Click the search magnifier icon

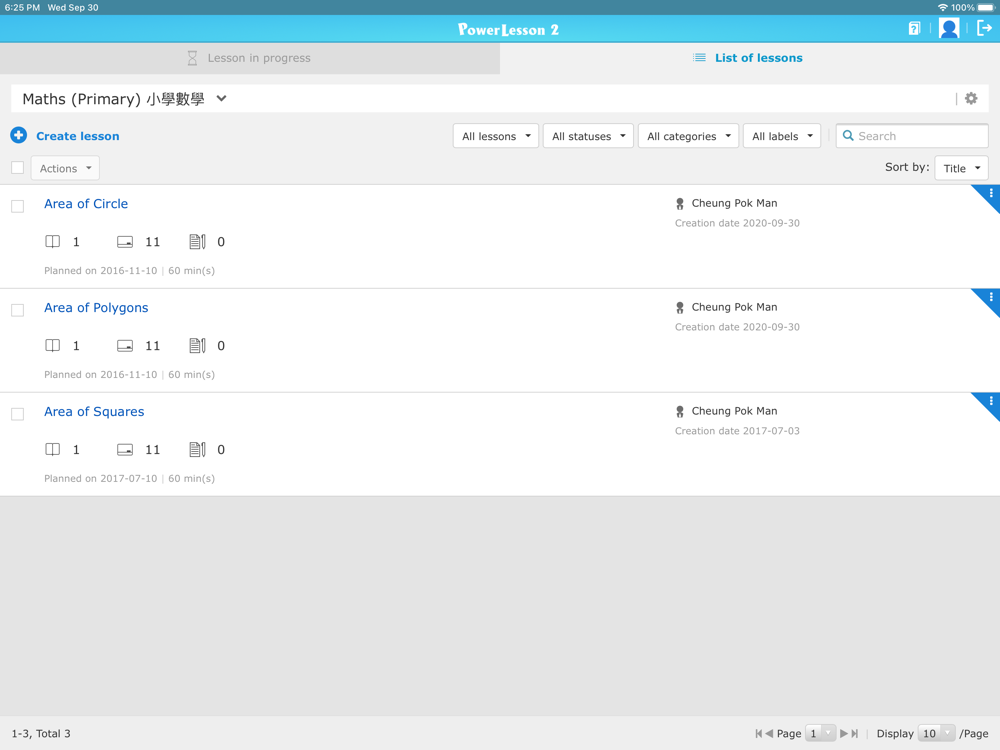coord(848,136)
